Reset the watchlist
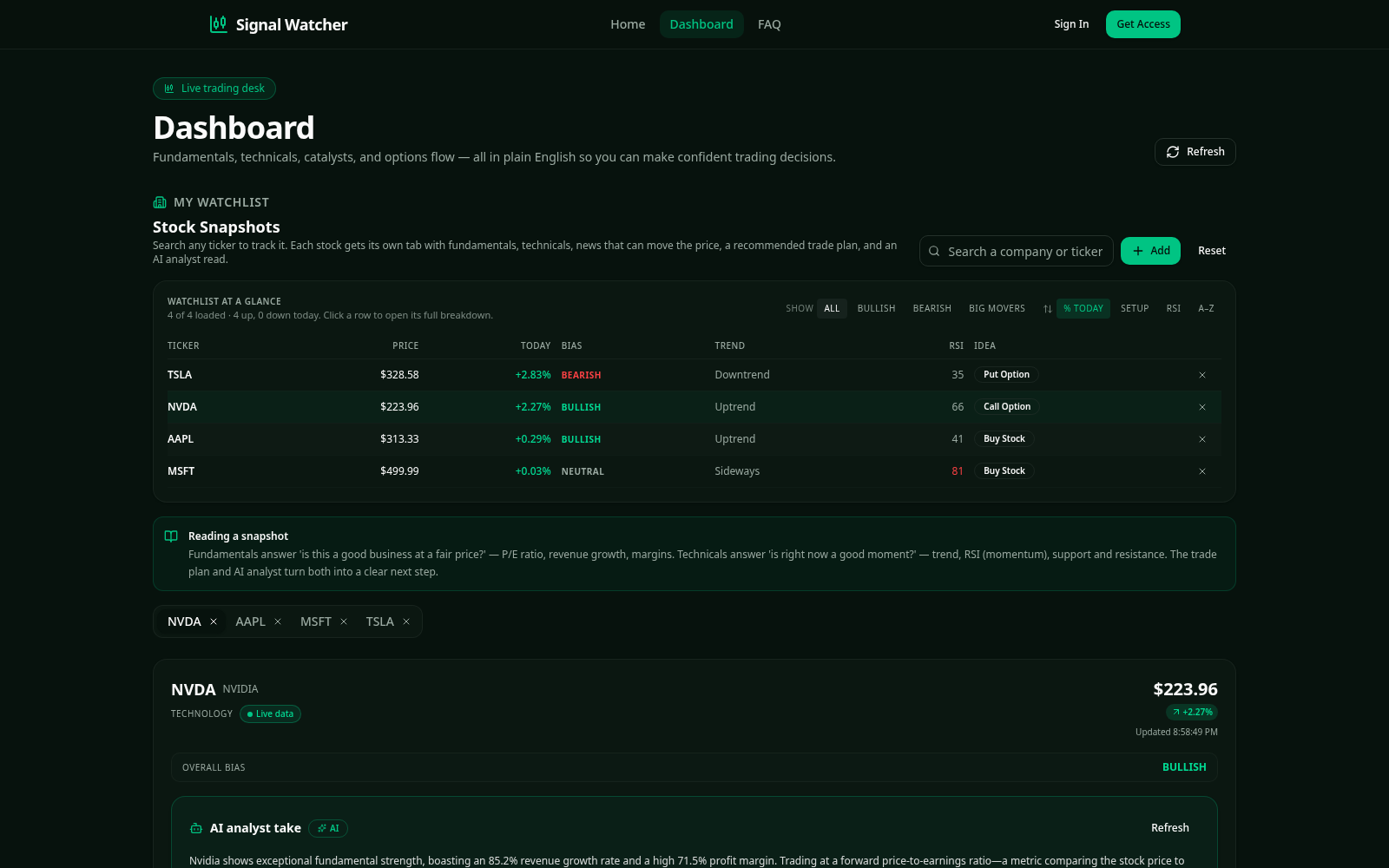 click(1212, 251)
